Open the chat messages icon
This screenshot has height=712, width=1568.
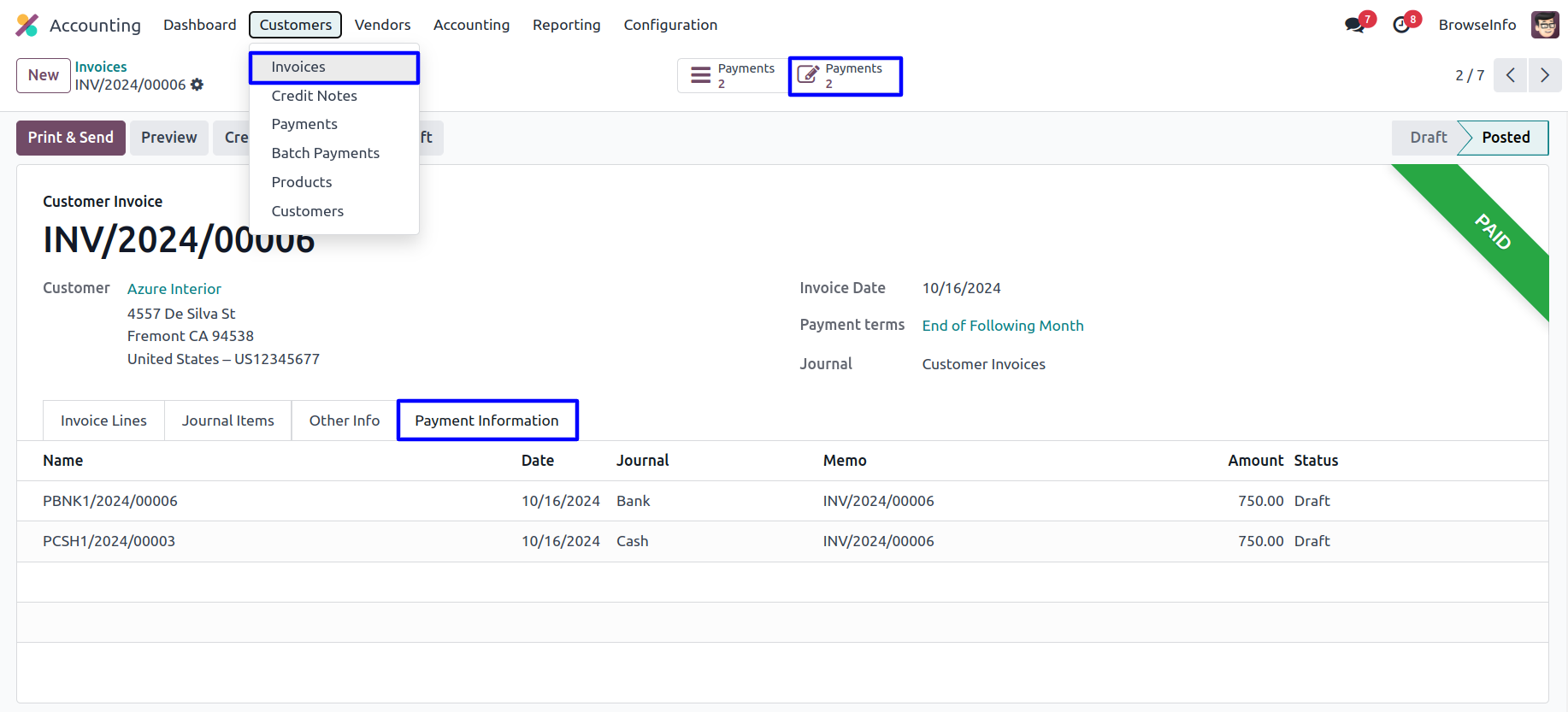pos(1354,25)
